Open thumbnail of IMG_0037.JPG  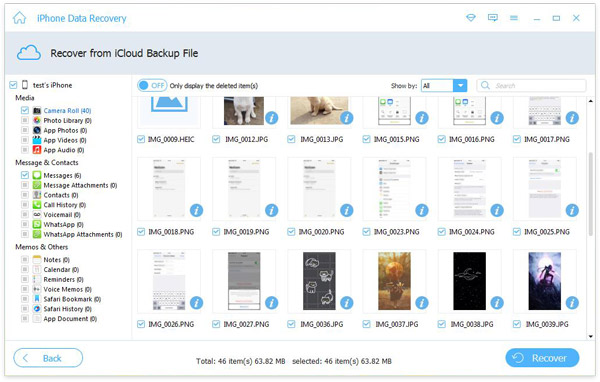[x=395, y=281]
